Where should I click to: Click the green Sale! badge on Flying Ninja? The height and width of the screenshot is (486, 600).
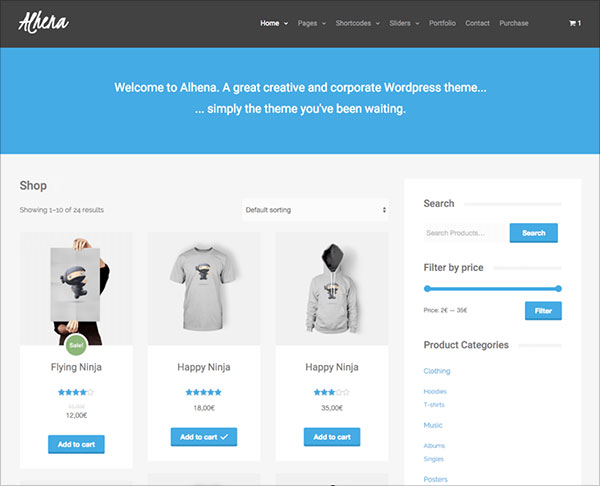tap(76, 345)
